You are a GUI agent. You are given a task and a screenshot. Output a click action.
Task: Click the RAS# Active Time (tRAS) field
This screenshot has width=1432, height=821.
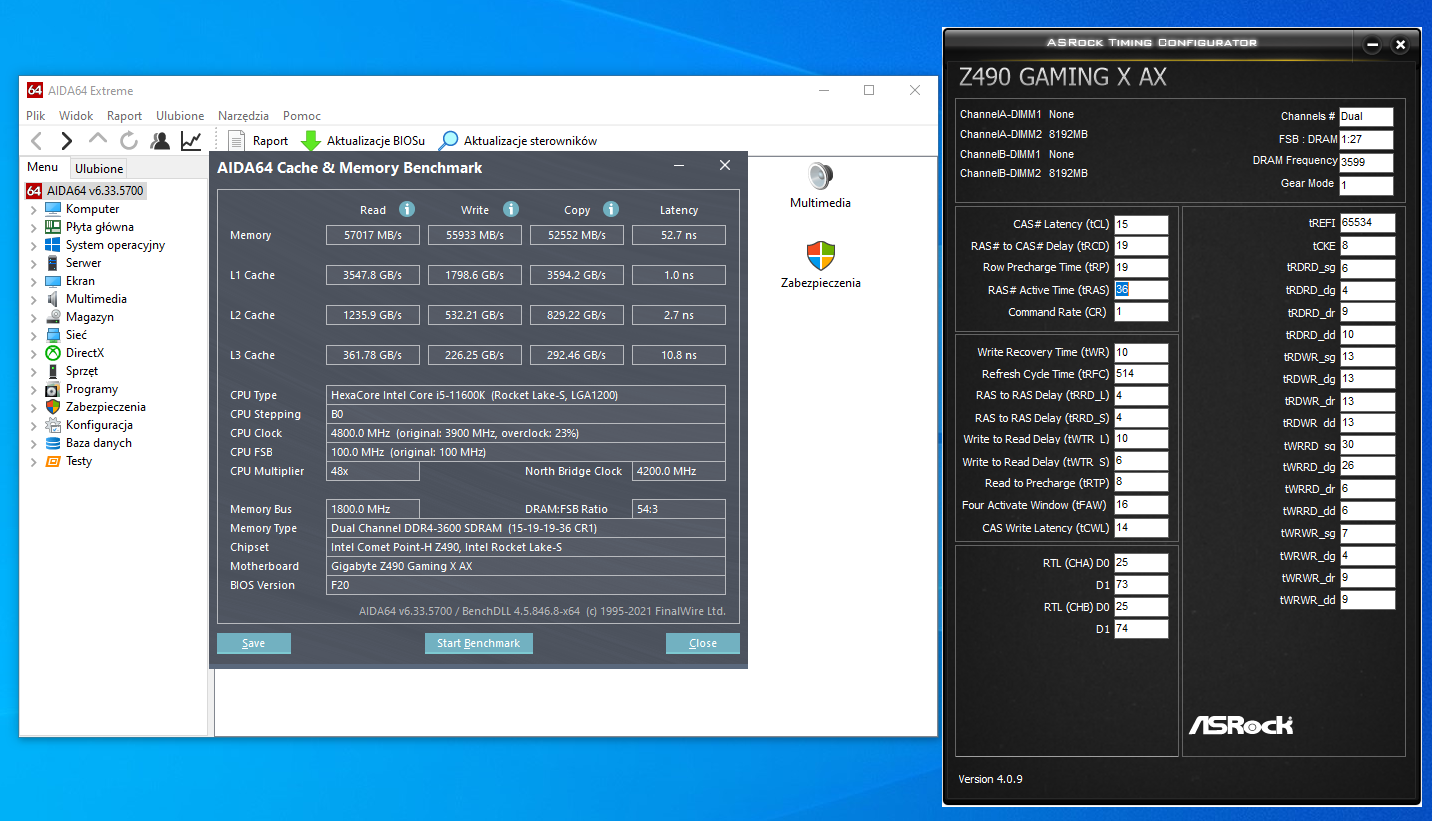(1141, 290)
